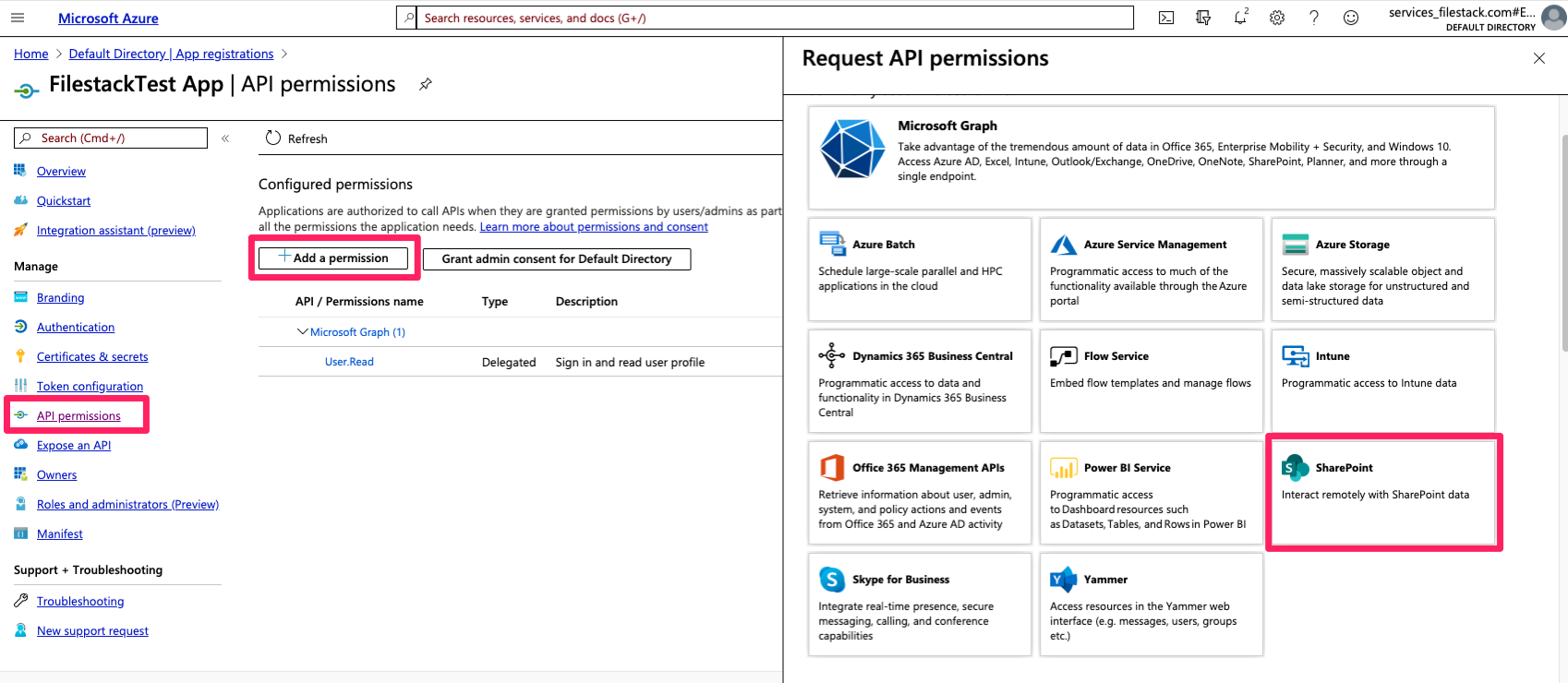1568x683 pixels.
Task: Open portal settings gear icon
Action: [1277, 18]
